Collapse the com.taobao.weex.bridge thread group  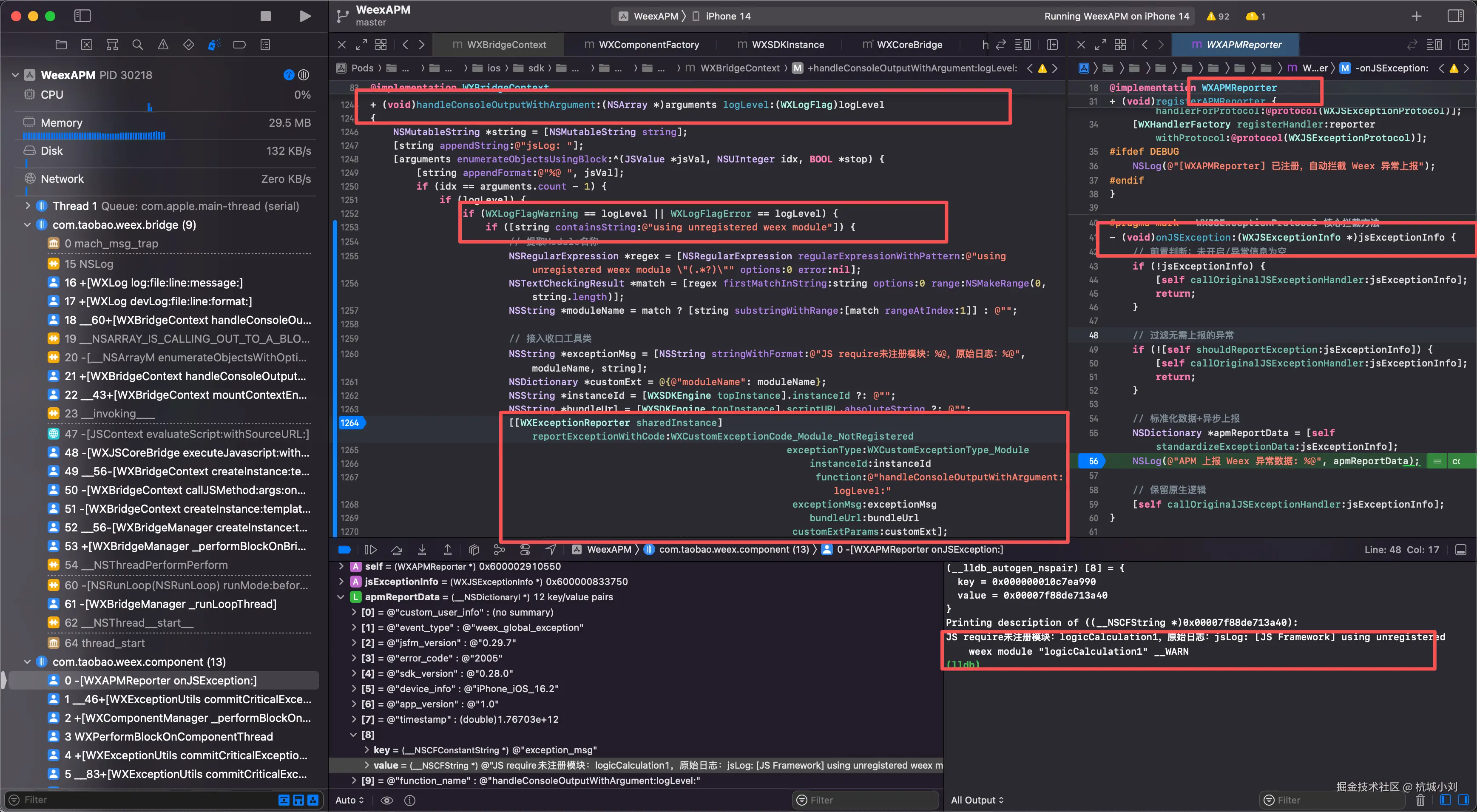[x=27, y=225]
